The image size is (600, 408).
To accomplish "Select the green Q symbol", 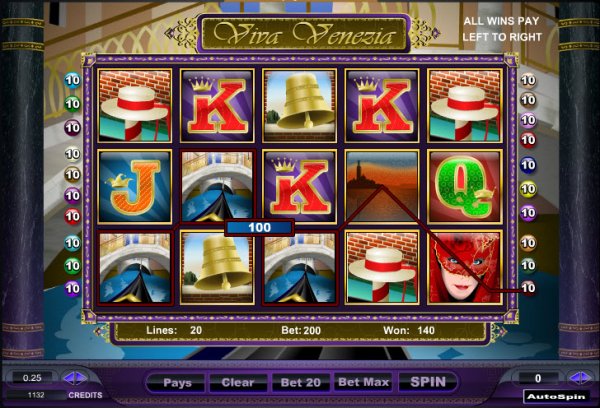I will 465,186.
